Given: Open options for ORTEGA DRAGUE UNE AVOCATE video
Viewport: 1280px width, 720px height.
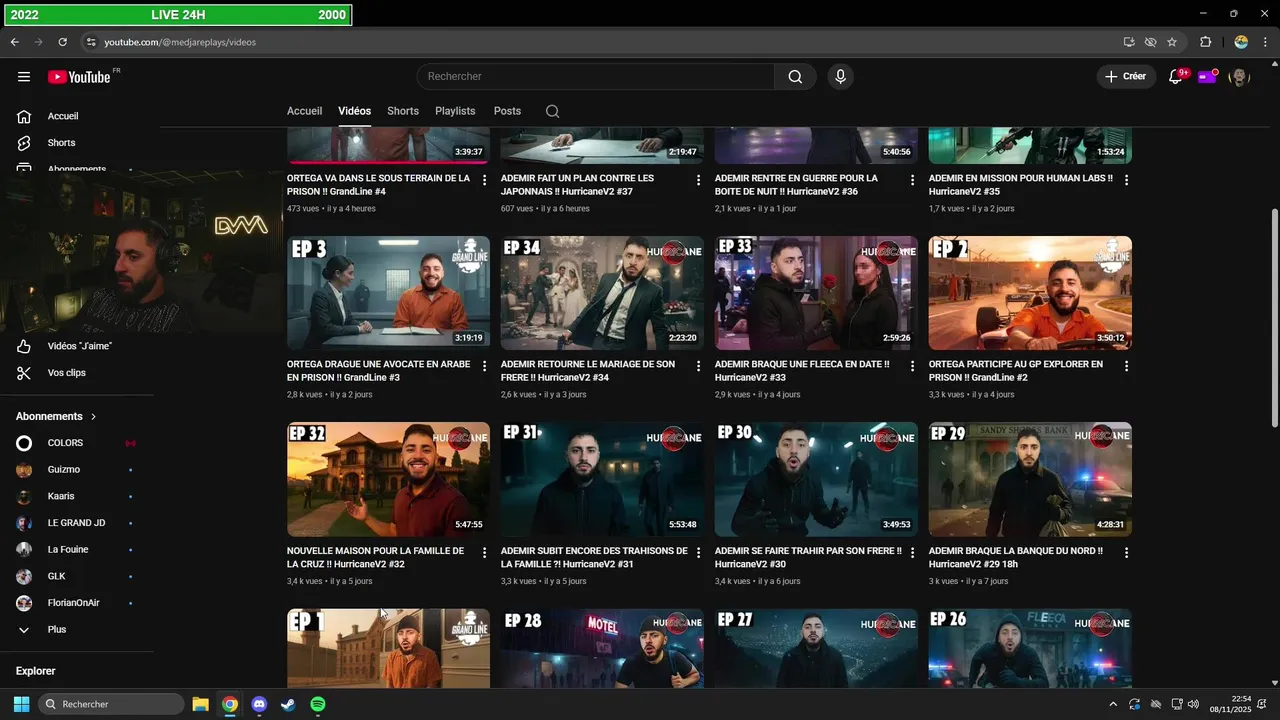Looking at the screenshot, I should click(x=485, y=366).
